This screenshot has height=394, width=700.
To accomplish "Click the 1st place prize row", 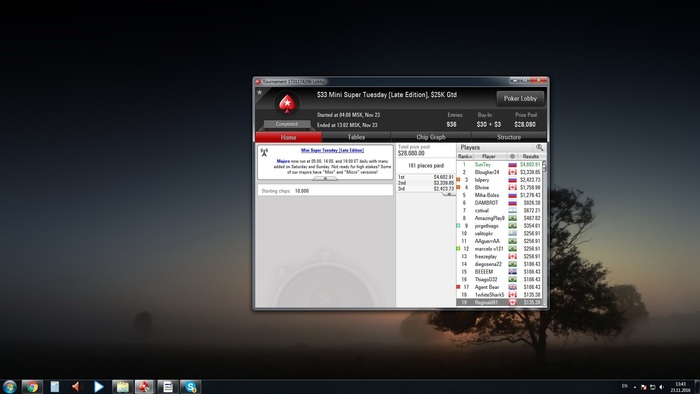I will click(426, 177).
